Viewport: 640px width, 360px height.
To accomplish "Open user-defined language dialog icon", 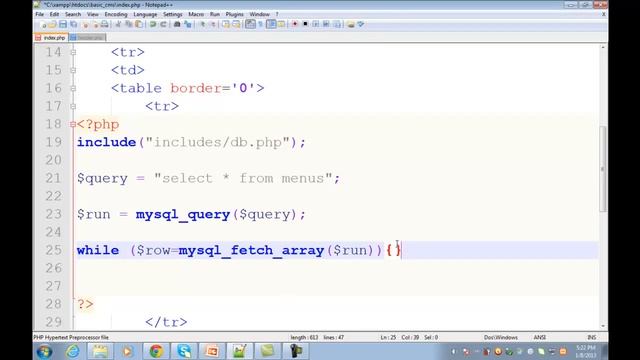I will click(281, 24).
